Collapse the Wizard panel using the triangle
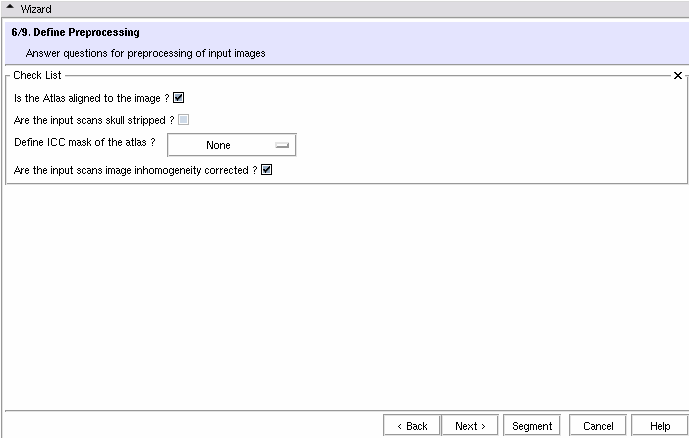This screenshot has height=438, width=689. (10, 8)
